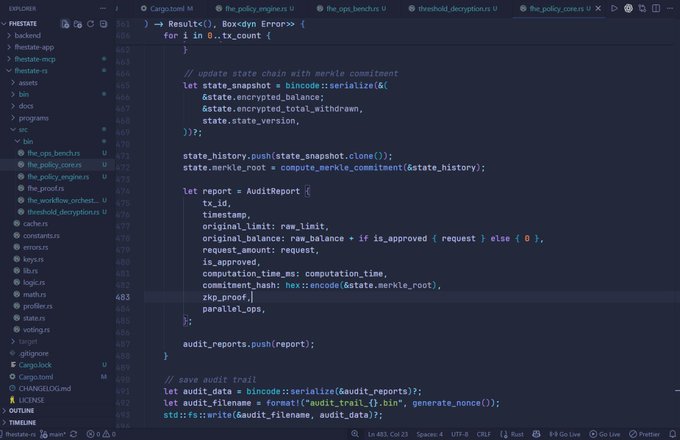Open lib.rs file
The width and height of the screenshot is (680, 440).
(30, 271)
